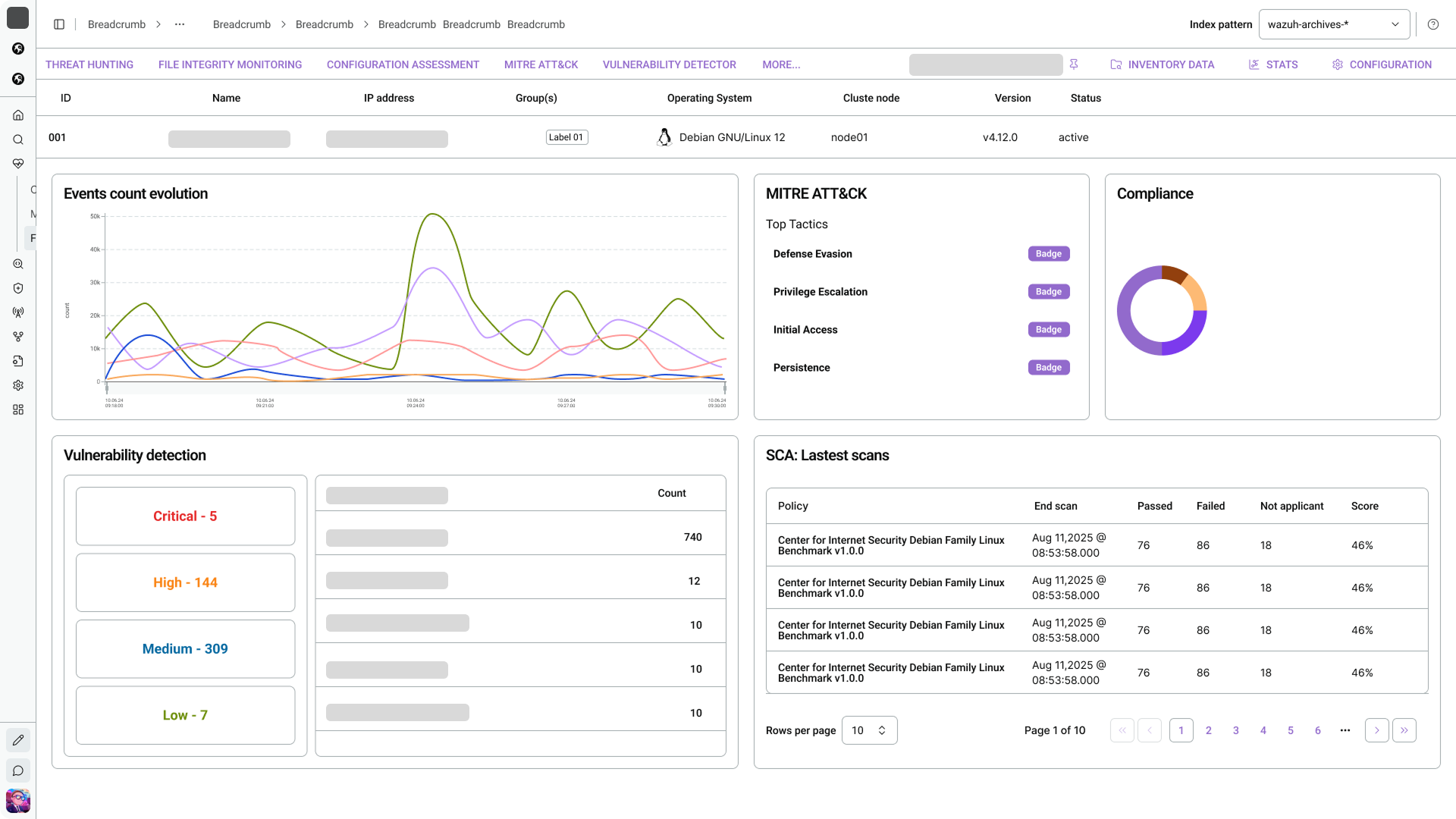Open the MORE... tab menu
Viewport: 1456px width, 819px height.
tap(781, 64)
